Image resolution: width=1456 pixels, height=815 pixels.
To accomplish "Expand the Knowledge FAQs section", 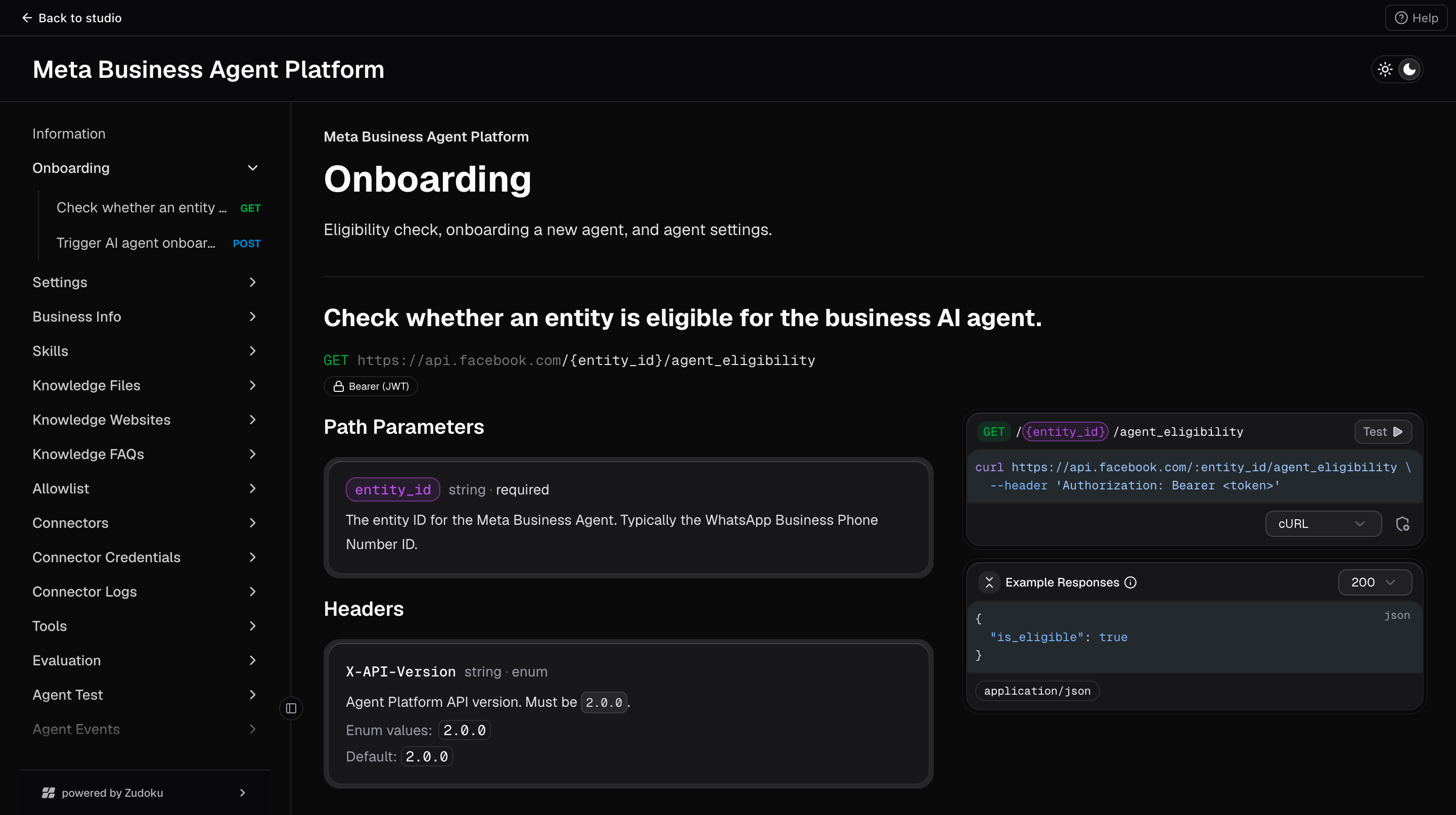I will pyautogui.click(x=145, y=455).
